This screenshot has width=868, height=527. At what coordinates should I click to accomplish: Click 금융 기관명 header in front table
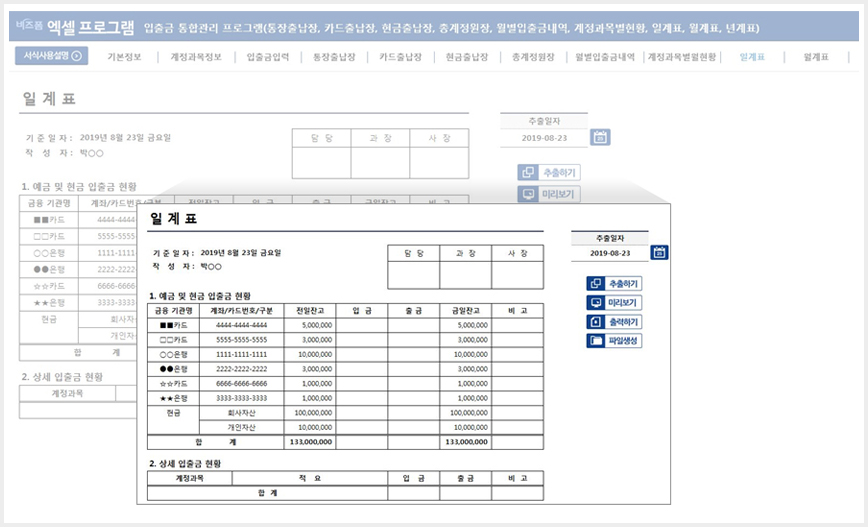point(173,311)
